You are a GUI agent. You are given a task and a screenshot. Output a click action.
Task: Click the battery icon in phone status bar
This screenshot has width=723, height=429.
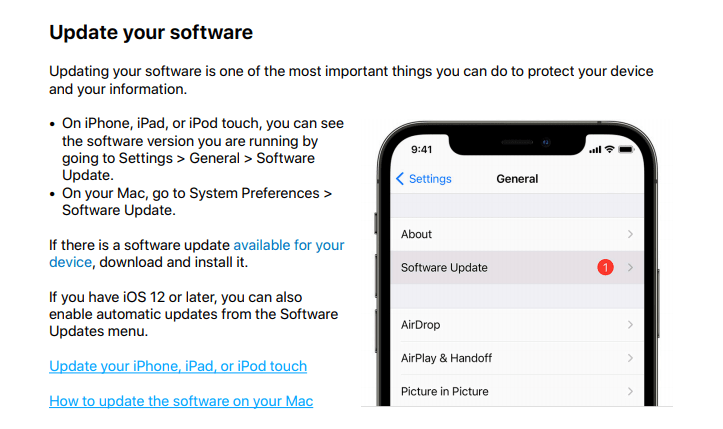(x=626, y=149)
